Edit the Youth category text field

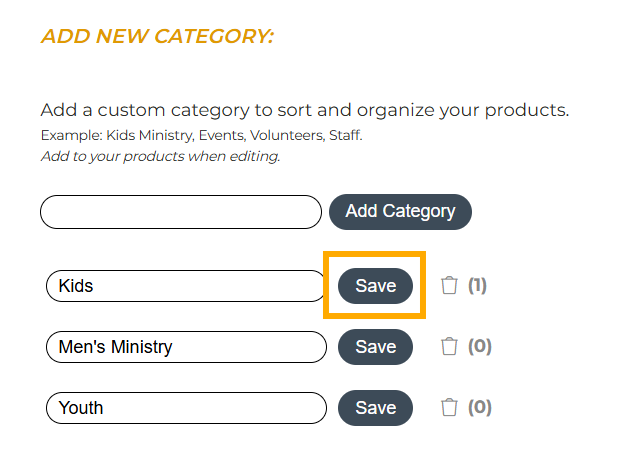click(186, 408)
